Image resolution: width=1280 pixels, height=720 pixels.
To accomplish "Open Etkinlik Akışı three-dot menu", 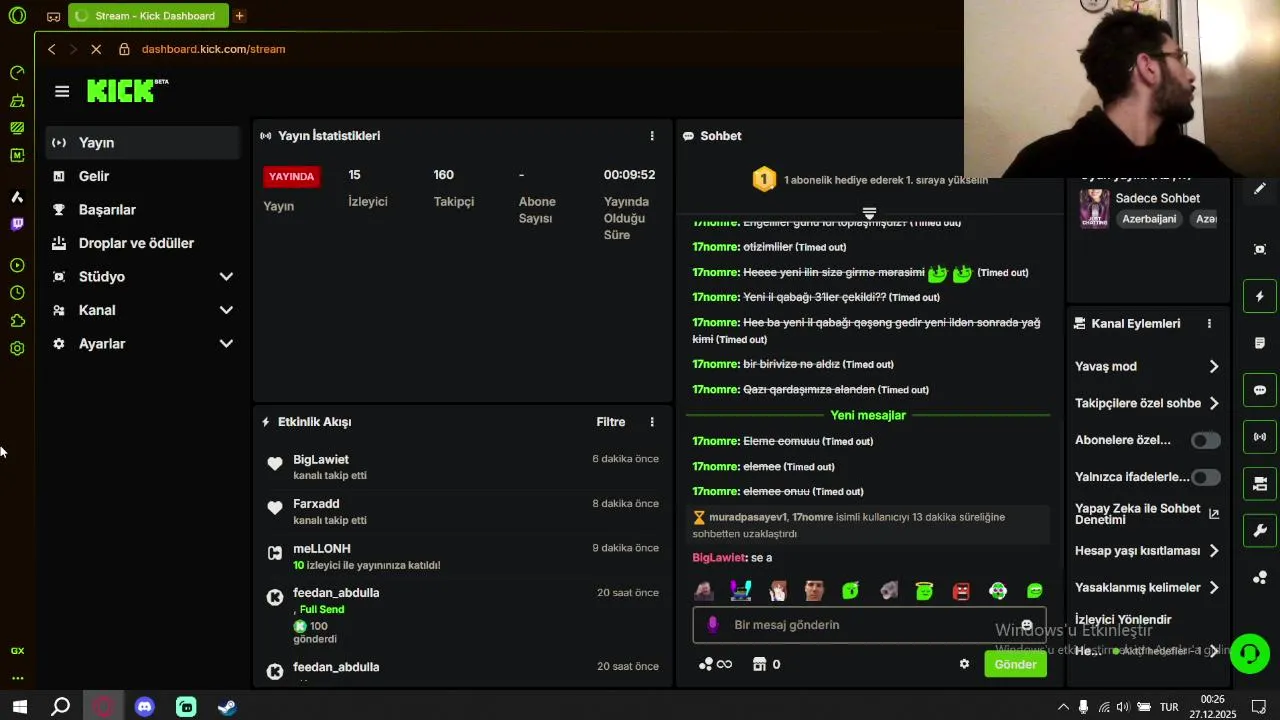I will point(652,422).
